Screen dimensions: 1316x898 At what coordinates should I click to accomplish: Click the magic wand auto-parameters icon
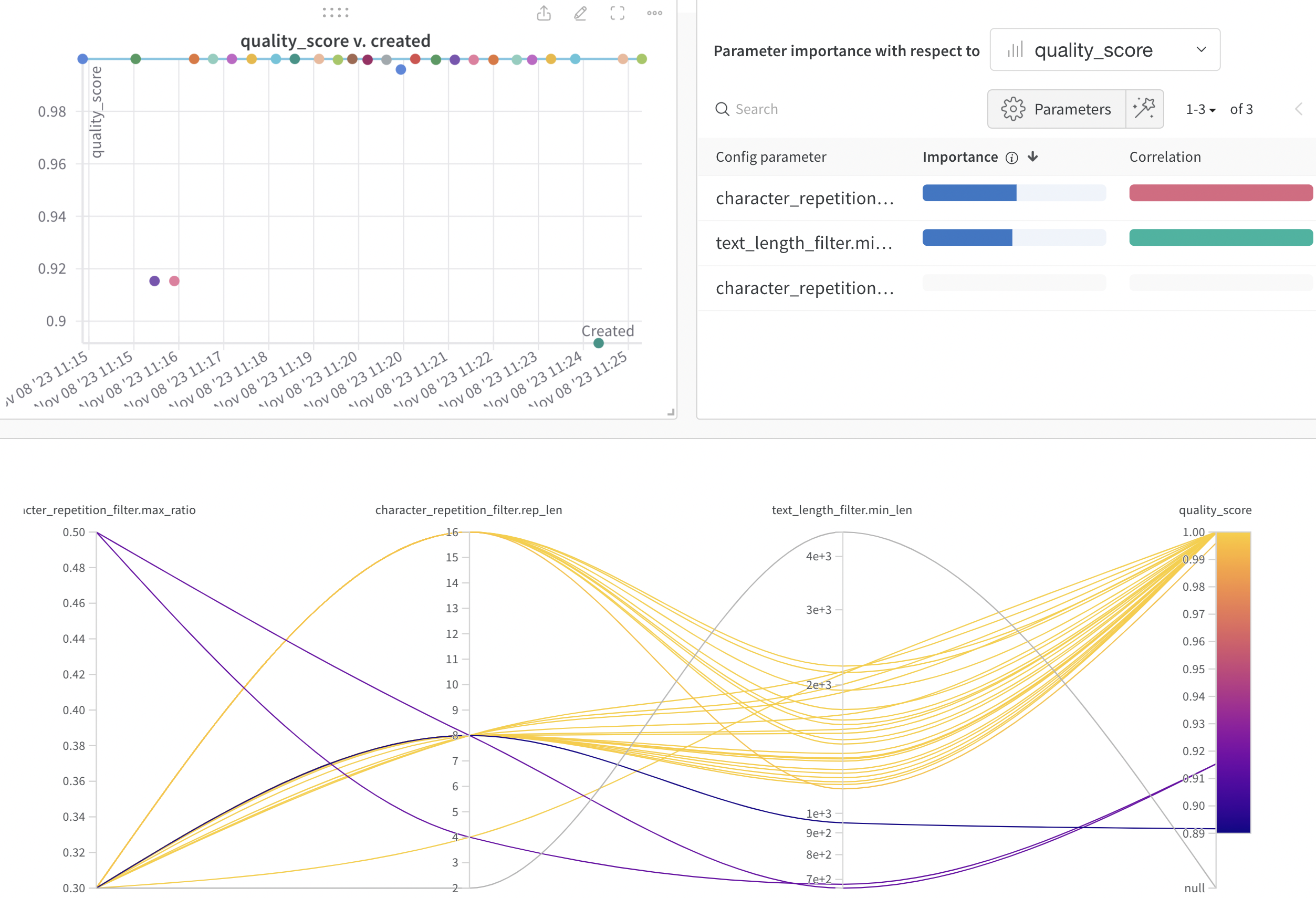coord(1144,109)
